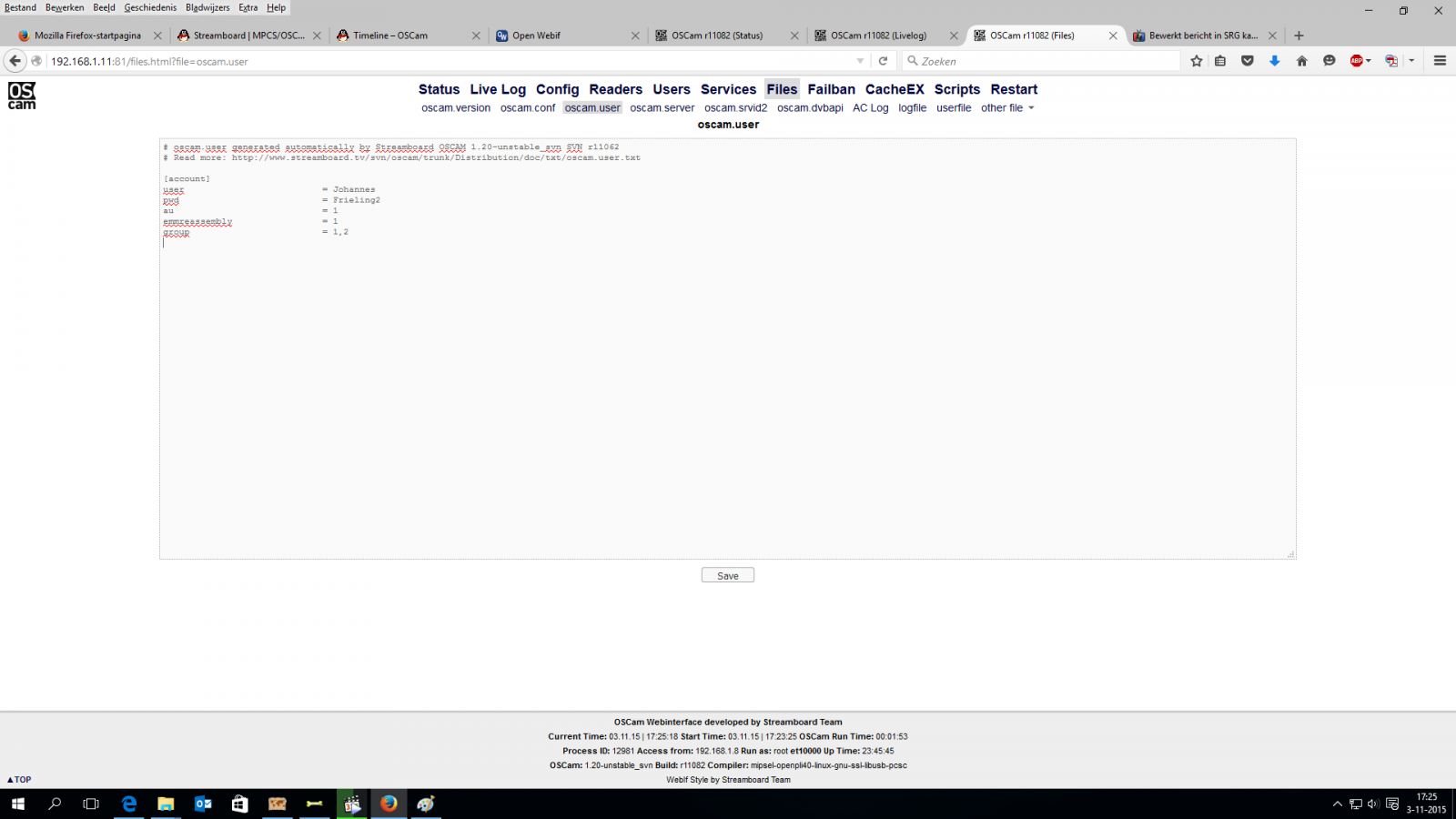
Task: Expand the 'other file' dropdown
Action: pyautogui.click(x=1007, y=107)
